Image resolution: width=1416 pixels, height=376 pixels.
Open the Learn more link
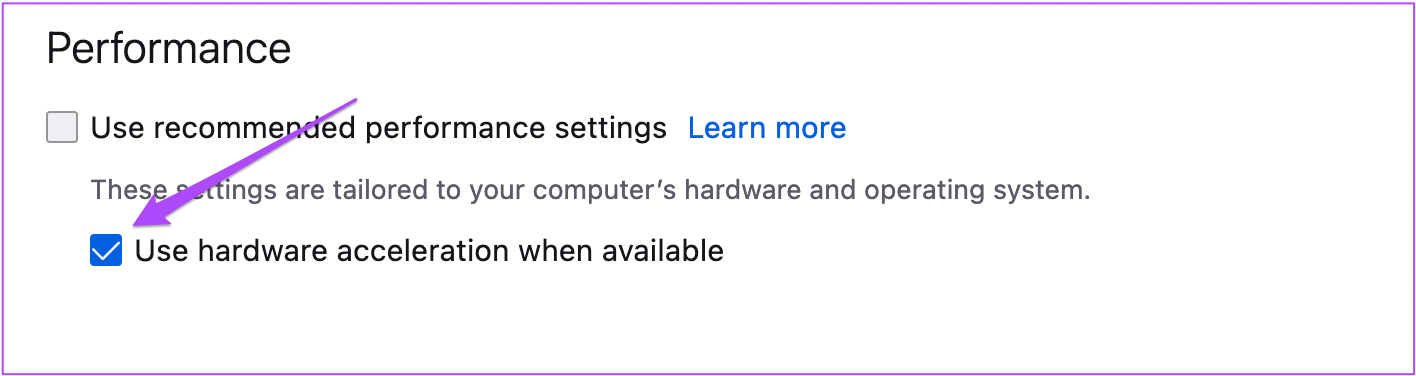click(767, 128)
